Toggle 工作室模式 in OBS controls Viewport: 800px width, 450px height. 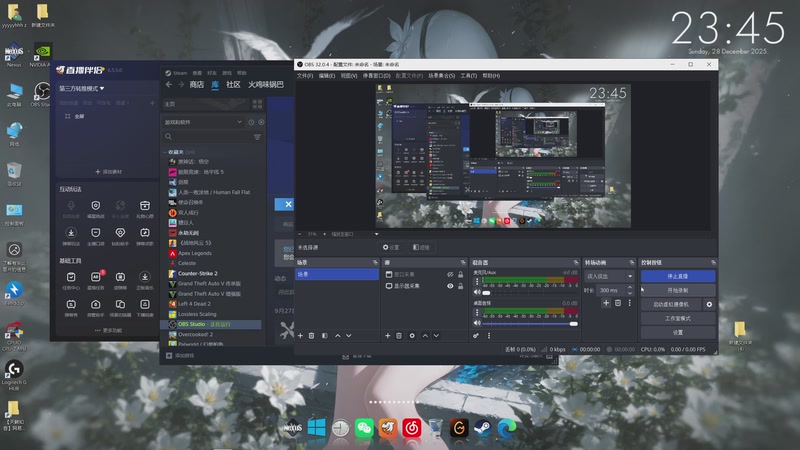point(678,318)
